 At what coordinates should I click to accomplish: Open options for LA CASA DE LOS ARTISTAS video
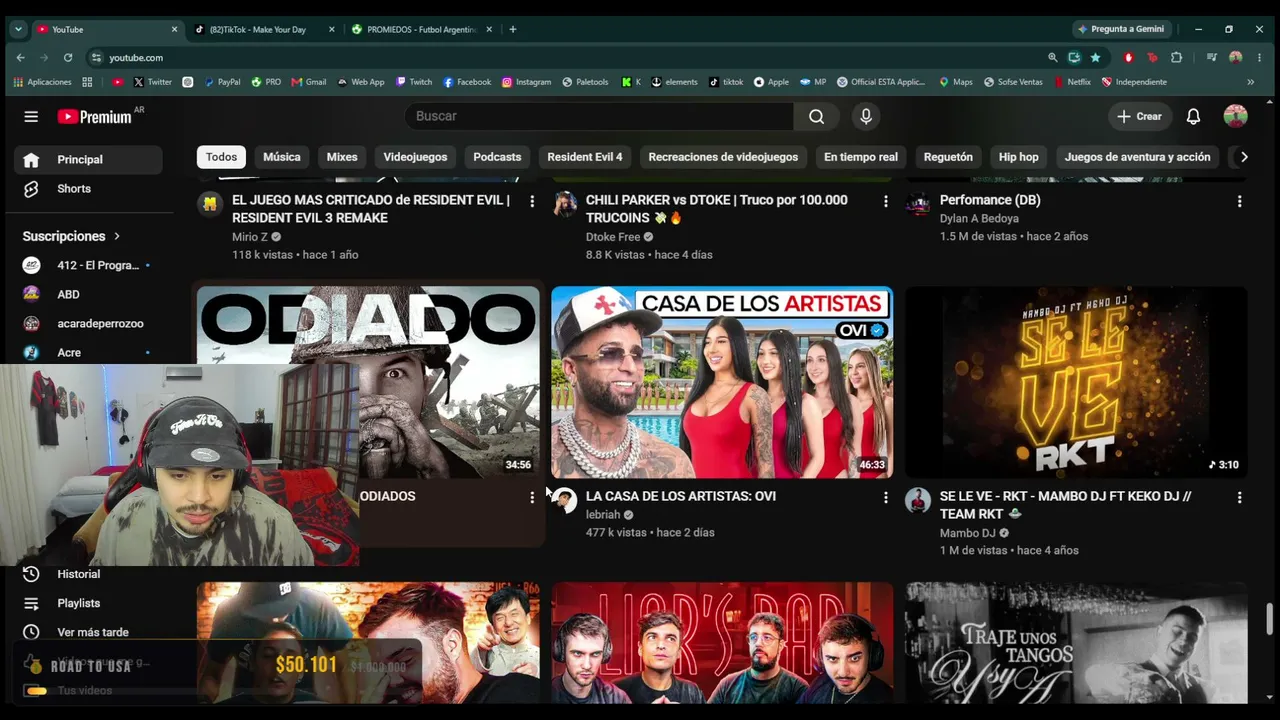pos(885,497)
